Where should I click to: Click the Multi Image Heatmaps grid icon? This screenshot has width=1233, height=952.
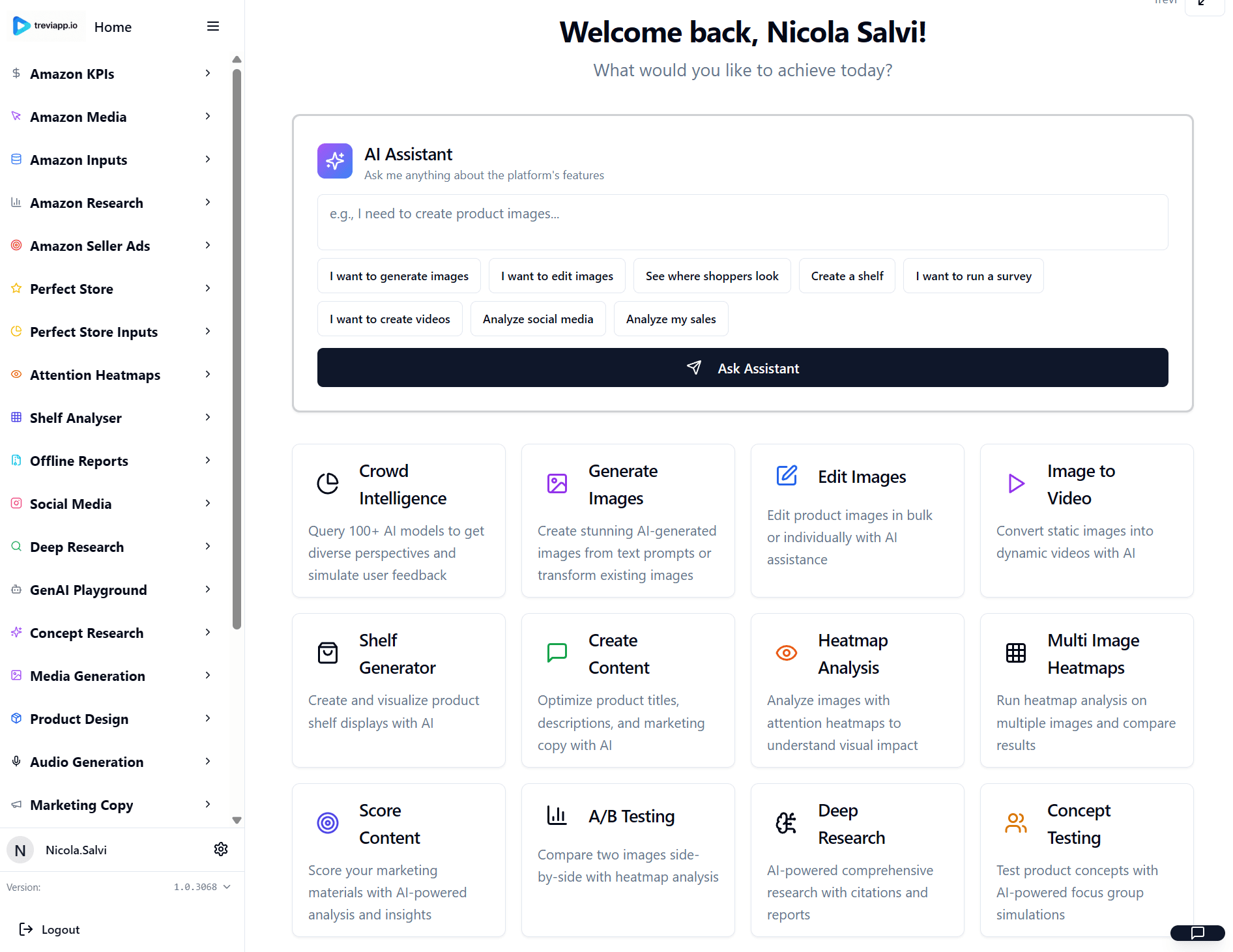(1015, 653)
